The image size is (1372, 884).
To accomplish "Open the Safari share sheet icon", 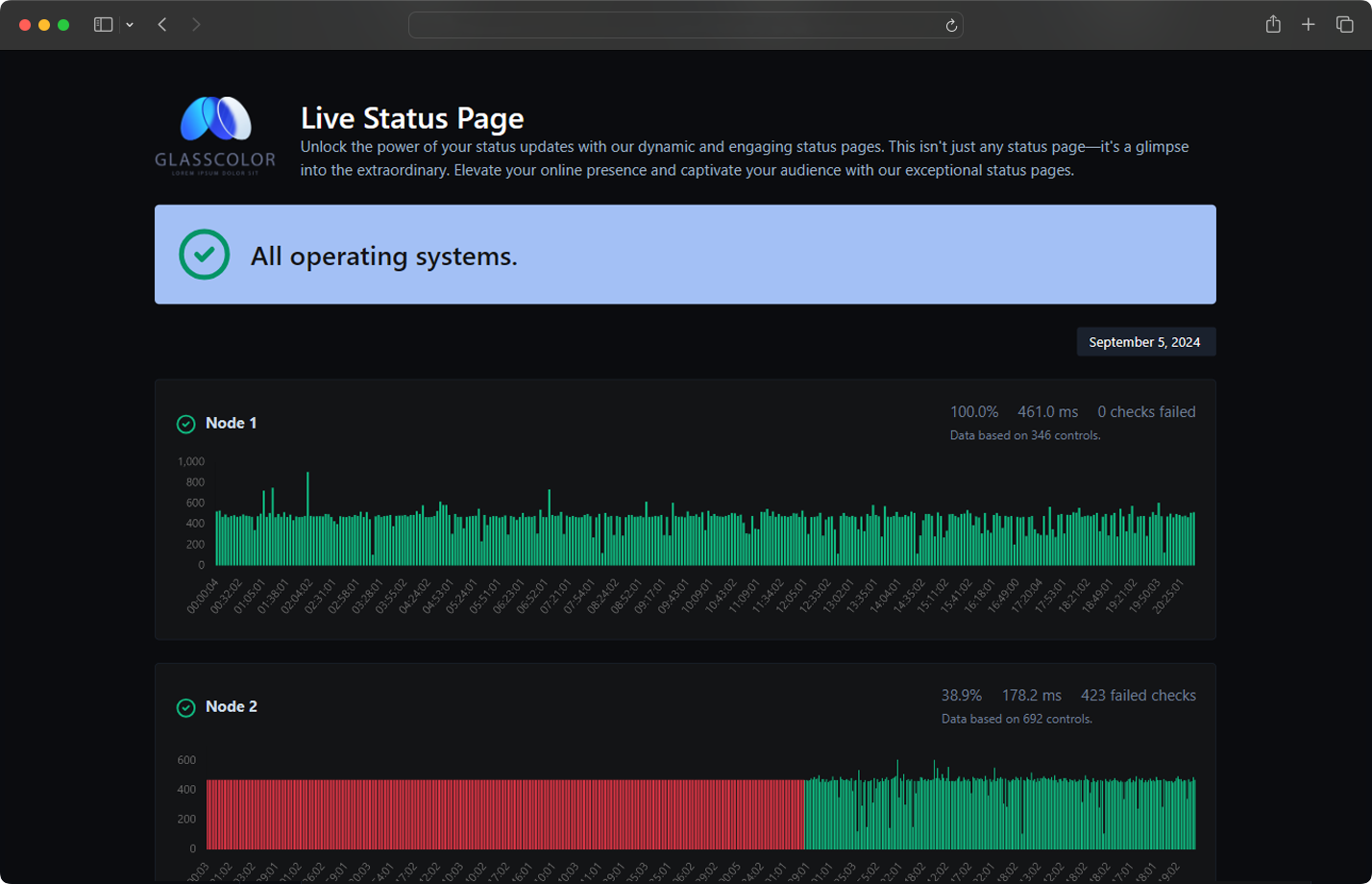I will coord(1274,24).
